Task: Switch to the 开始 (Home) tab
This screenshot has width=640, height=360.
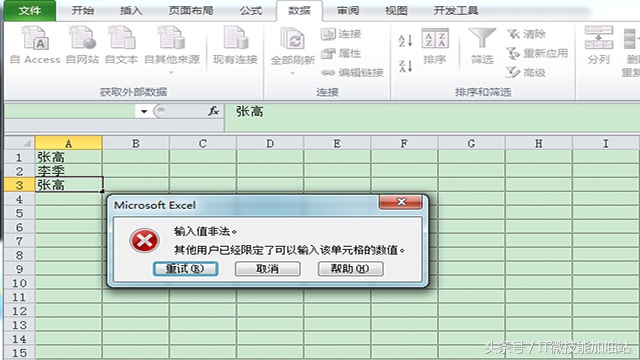Action: coord(83,11)
